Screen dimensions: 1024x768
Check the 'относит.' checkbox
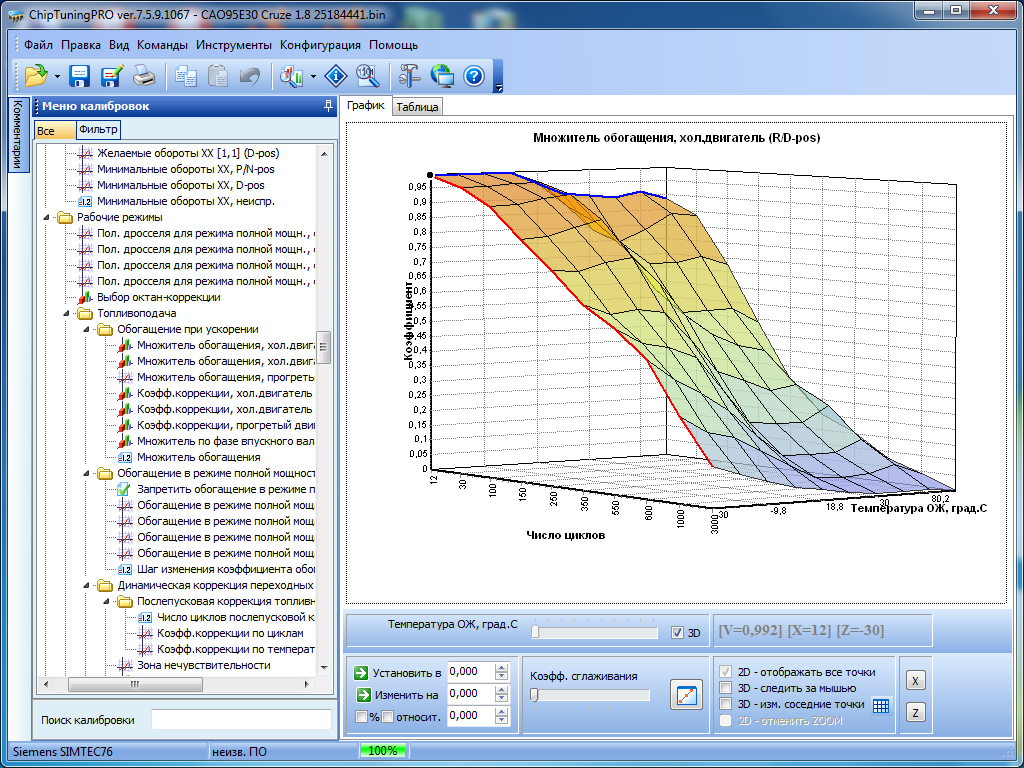[x=387, y=716]
